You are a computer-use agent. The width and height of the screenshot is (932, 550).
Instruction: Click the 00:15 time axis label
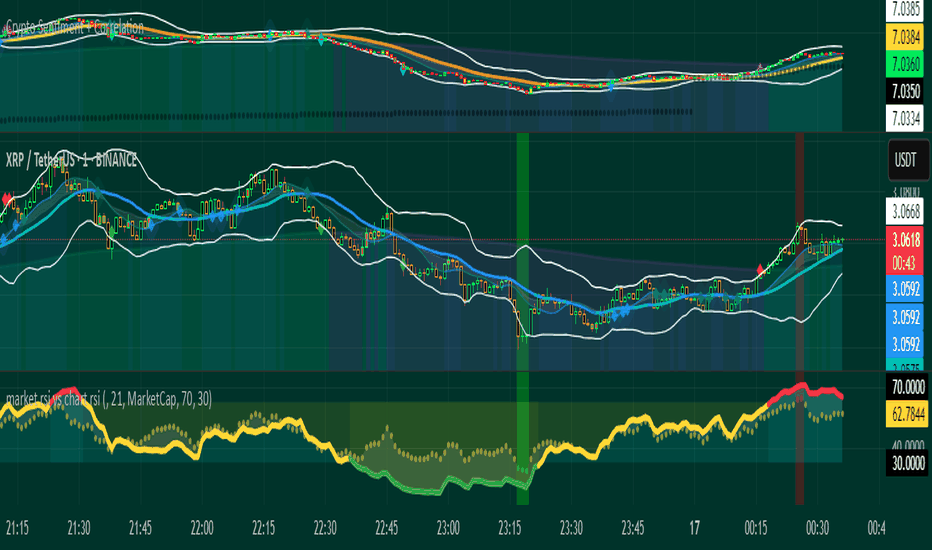pos(756,527)
